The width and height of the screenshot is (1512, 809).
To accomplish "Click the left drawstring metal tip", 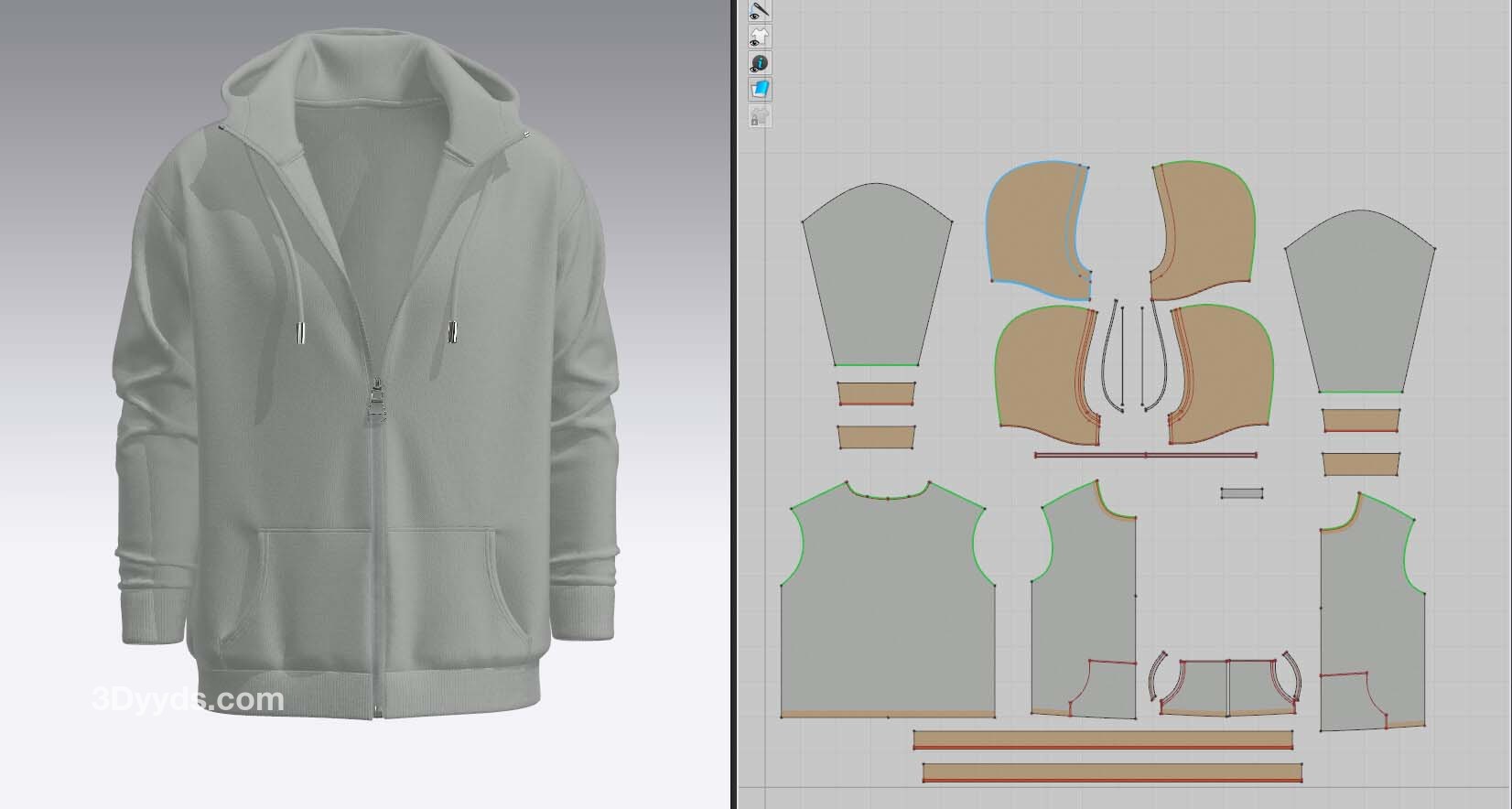I will pos(298,334).
